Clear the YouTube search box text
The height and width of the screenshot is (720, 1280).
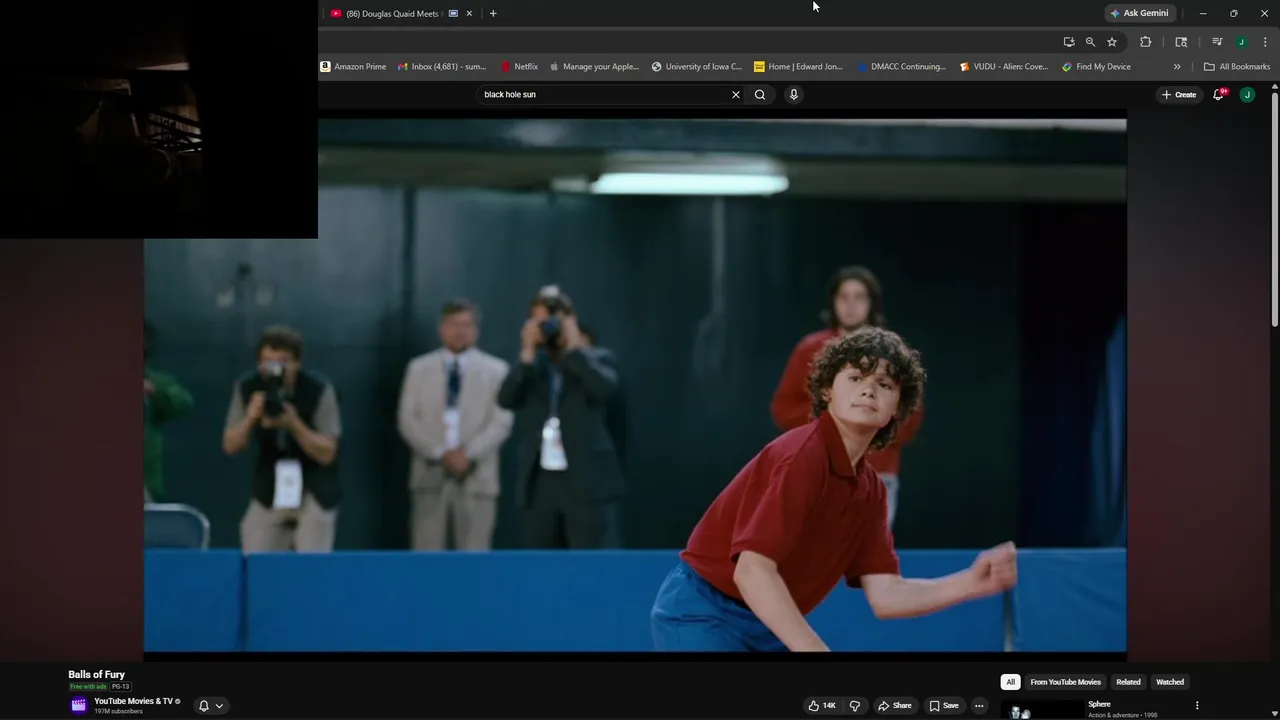736,95
